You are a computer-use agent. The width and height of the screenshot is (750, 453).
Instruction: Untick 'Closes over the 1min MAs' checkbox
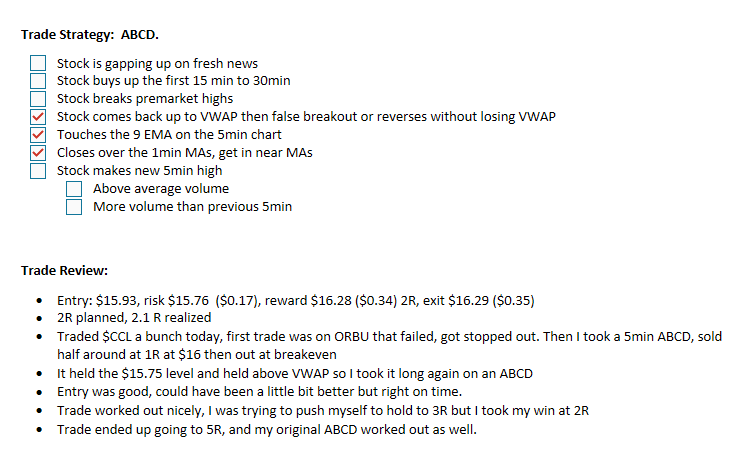click(x=39, y=153)
